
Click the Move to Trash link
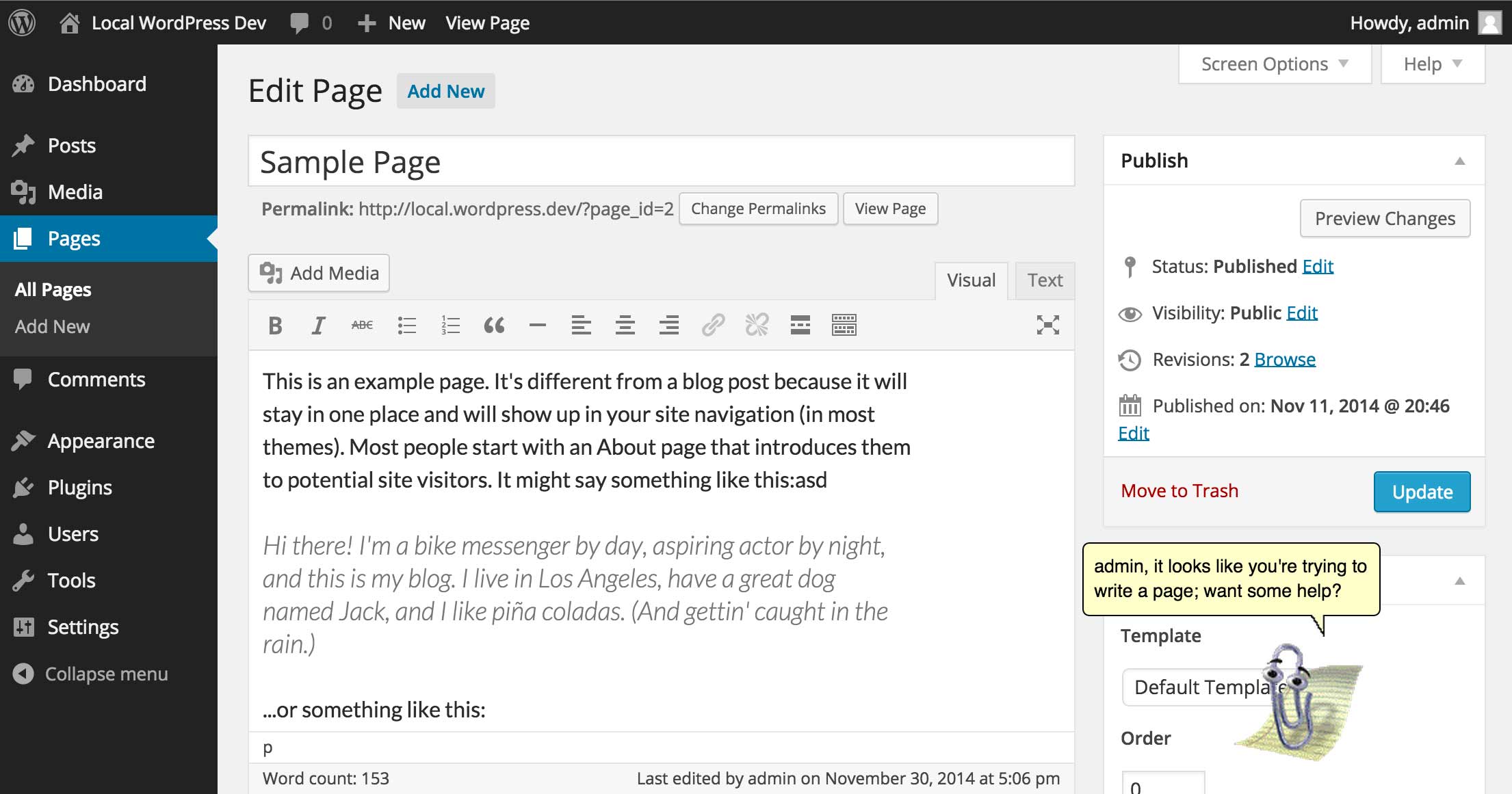tap(1179, 491)
